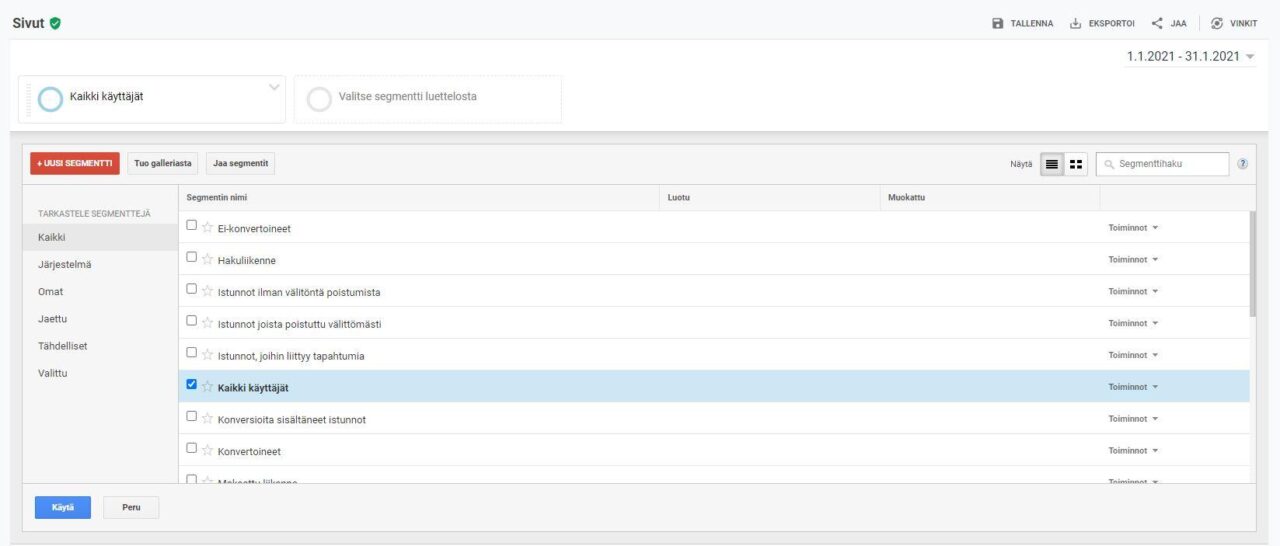Viewport: 1280px width, 546px height.
Task: Check the Ei-konvertoineet segment checkbox
Action: click(192, 226)
